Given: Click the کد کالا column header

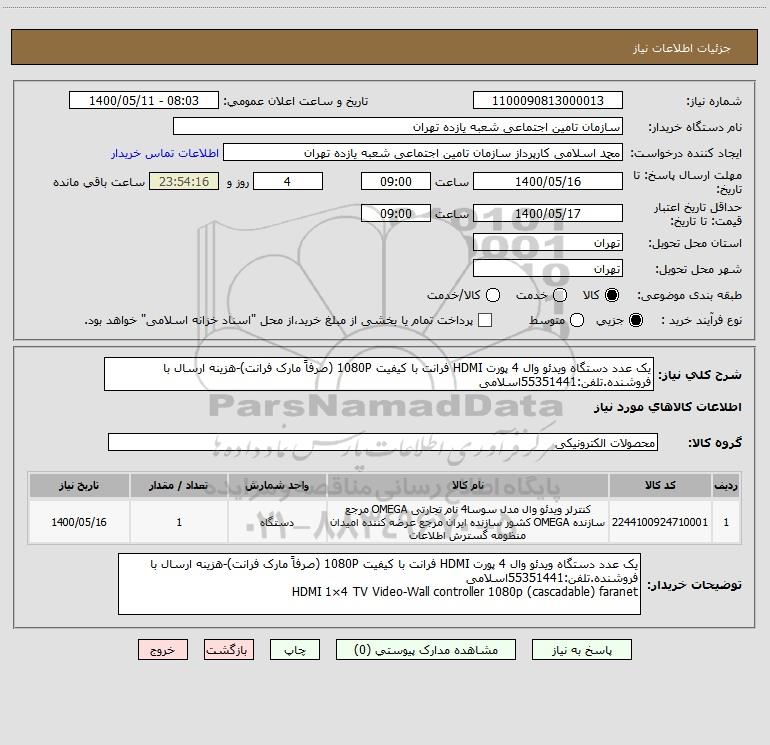Looking at the screenshot, I should [x=660, y=485].
